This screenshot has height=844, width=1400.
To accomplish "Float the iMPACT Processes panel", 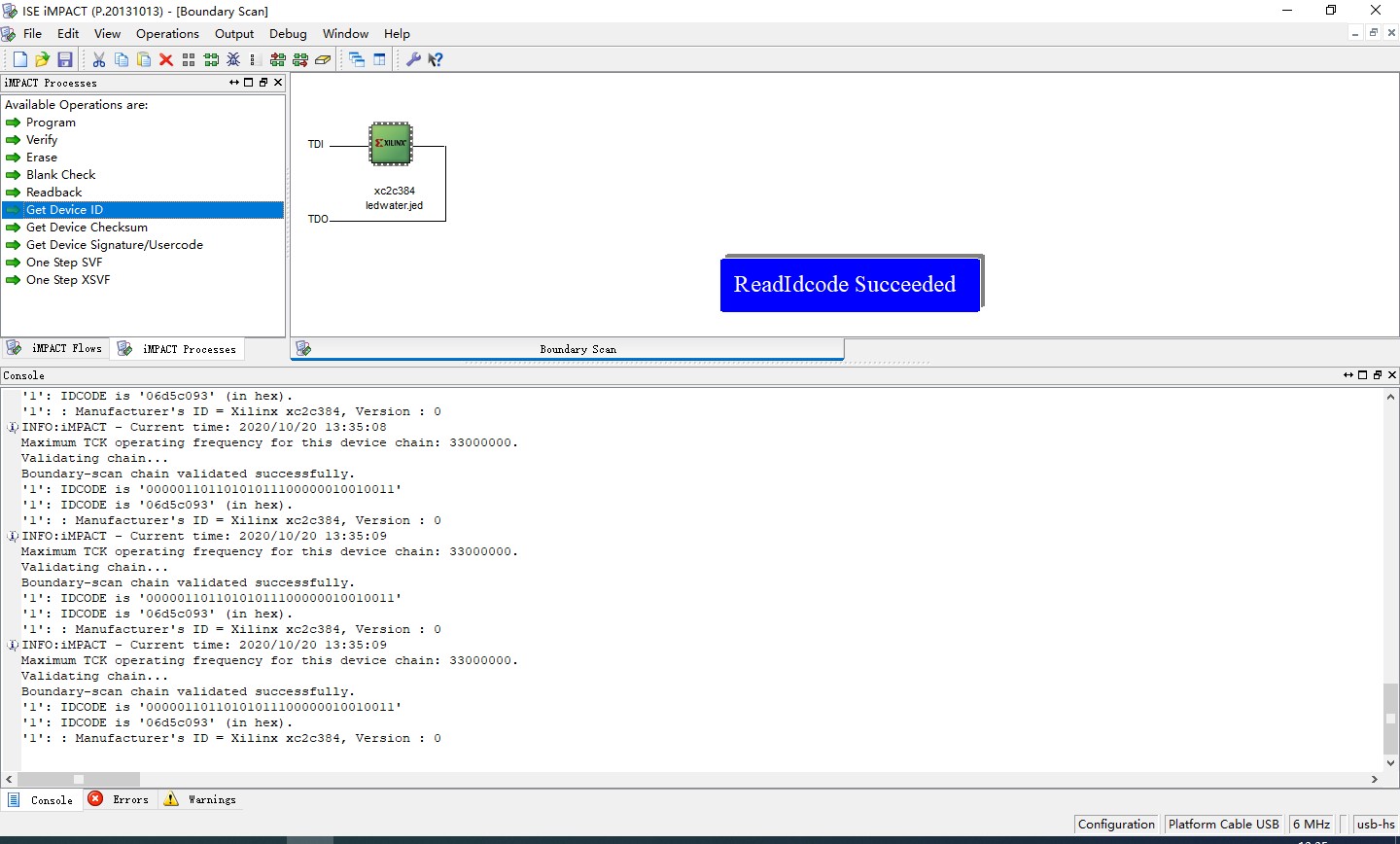I will (x=263, y=83).
